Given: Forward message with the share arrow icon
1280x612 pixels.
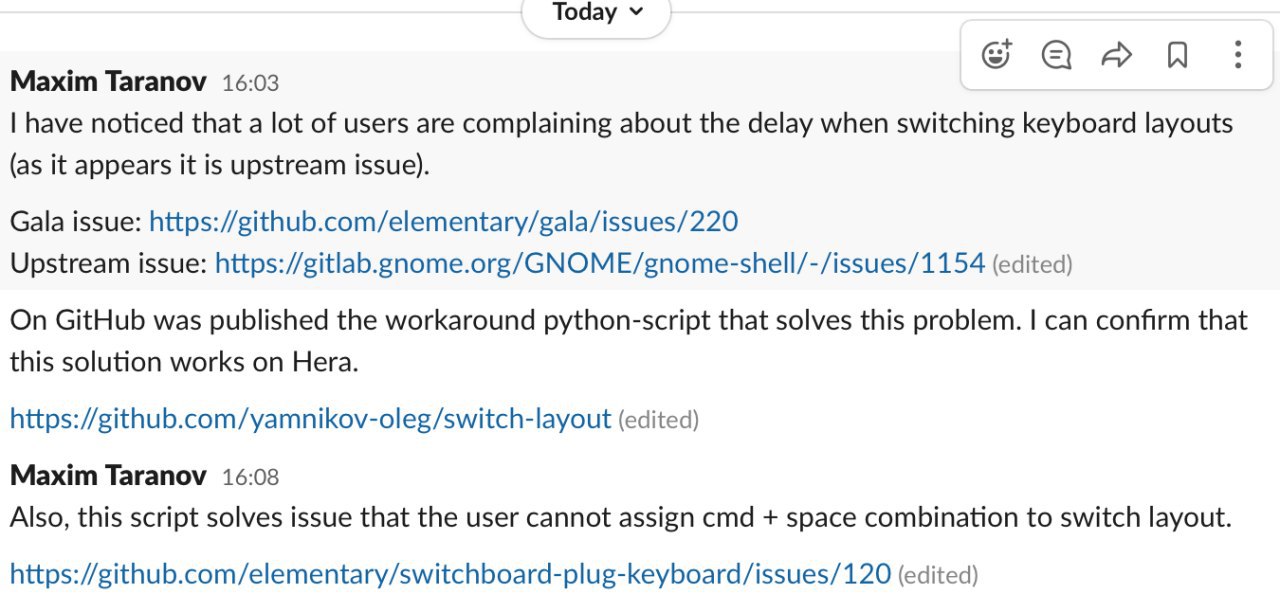Looking at the screenshot, I should click(1116, 55).
